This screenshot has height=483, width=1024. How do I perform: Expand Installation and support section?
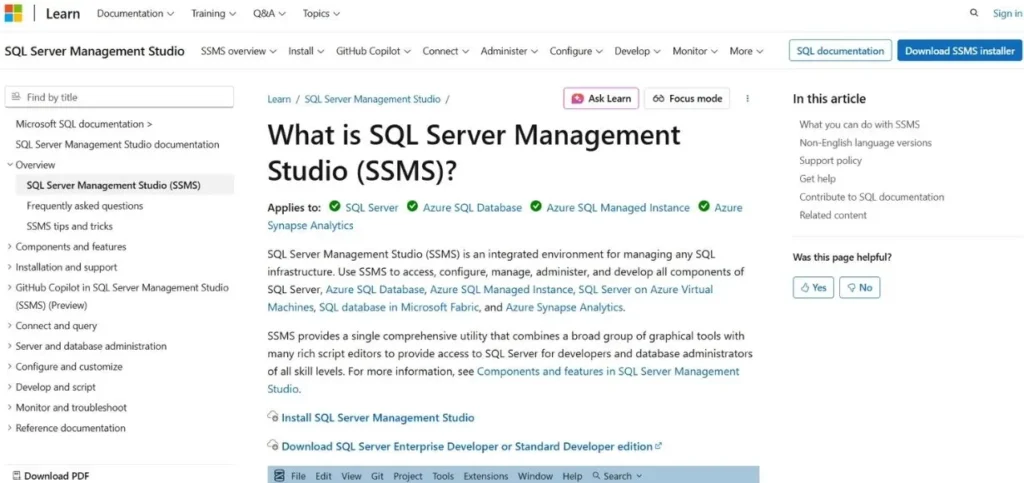62,267
